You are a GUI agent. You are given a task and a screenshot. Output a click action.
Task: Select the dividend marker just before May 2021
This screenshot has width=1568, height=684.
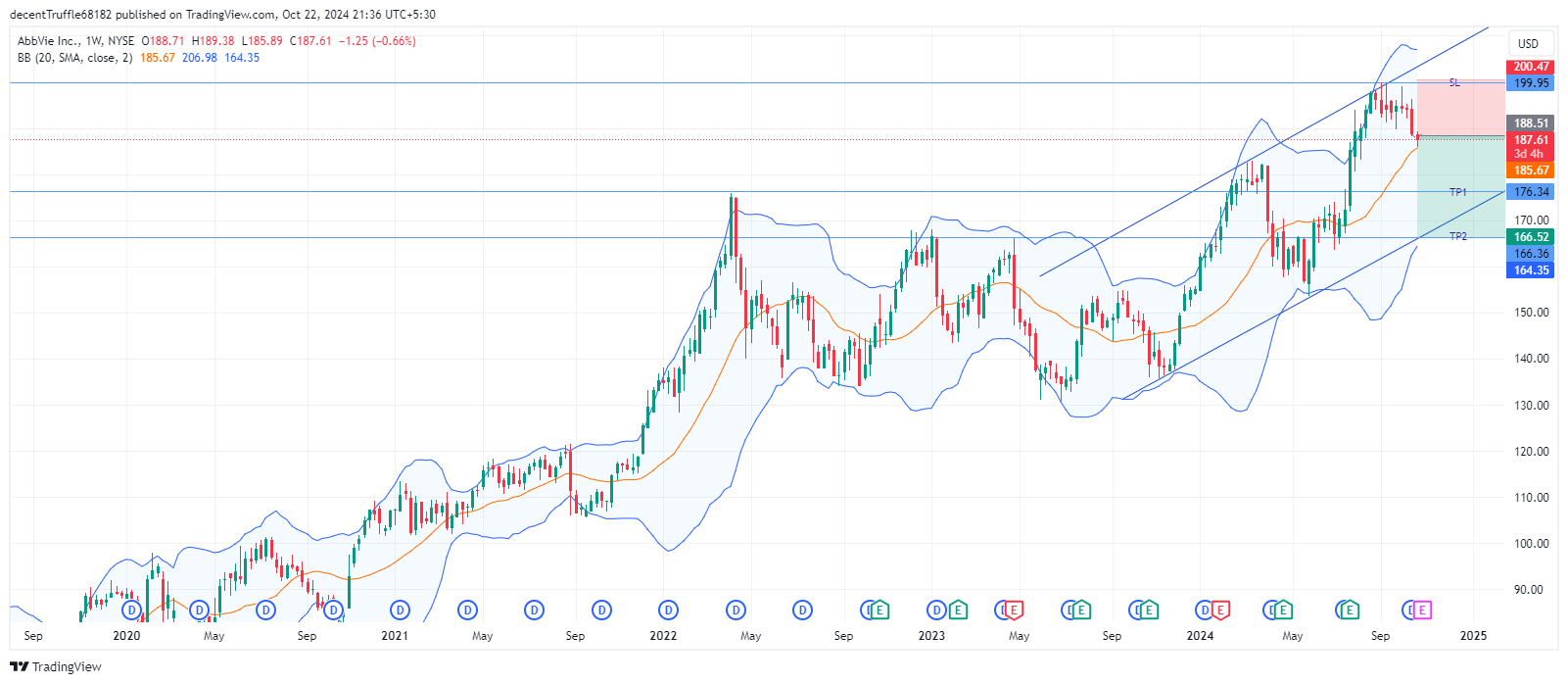pos(467,611)
